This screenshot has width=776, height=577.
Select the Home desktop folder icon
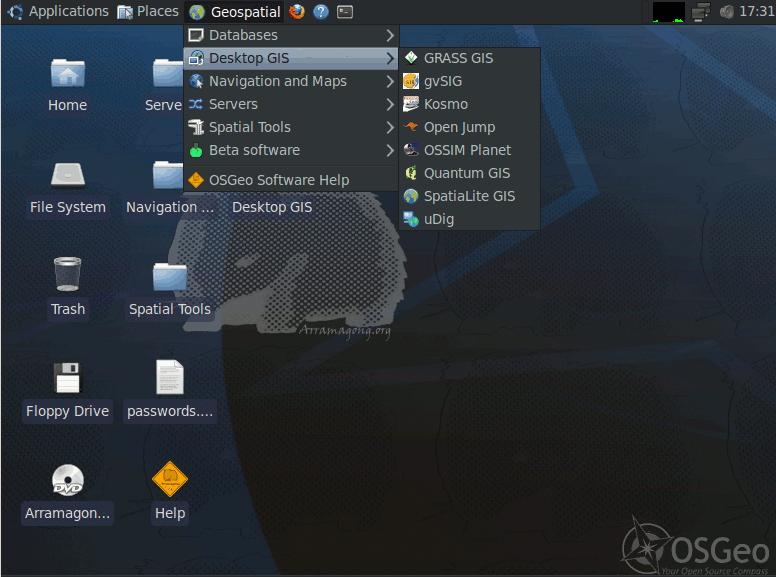click(68, 74)
